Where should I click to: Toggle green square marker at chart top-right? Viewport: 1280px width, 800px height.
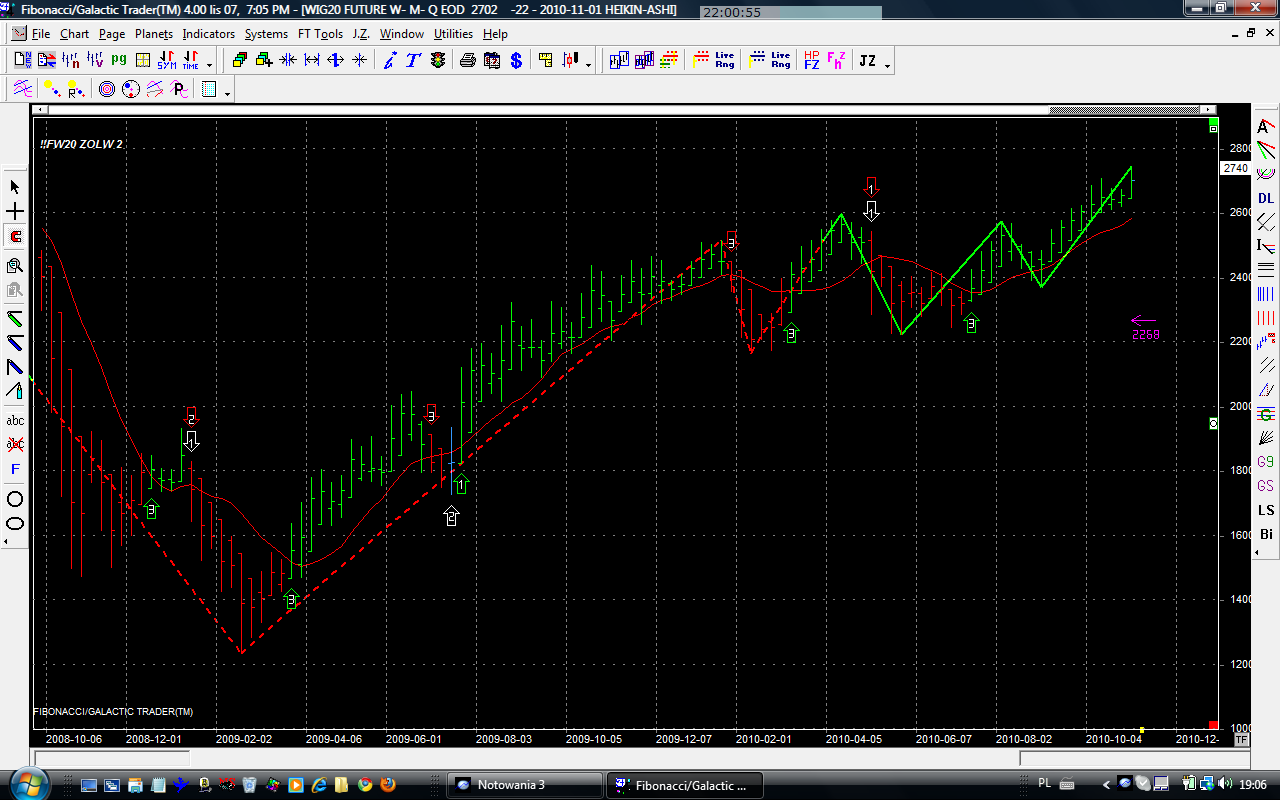click(1213, 129)
